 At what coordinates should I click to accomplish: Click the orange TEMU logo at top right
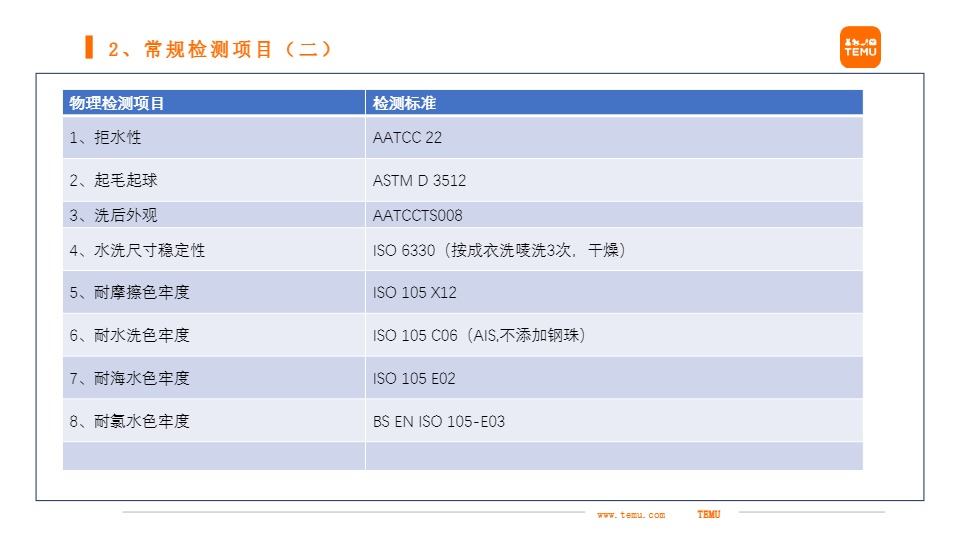pyautogui.click(x=860, y=47)
